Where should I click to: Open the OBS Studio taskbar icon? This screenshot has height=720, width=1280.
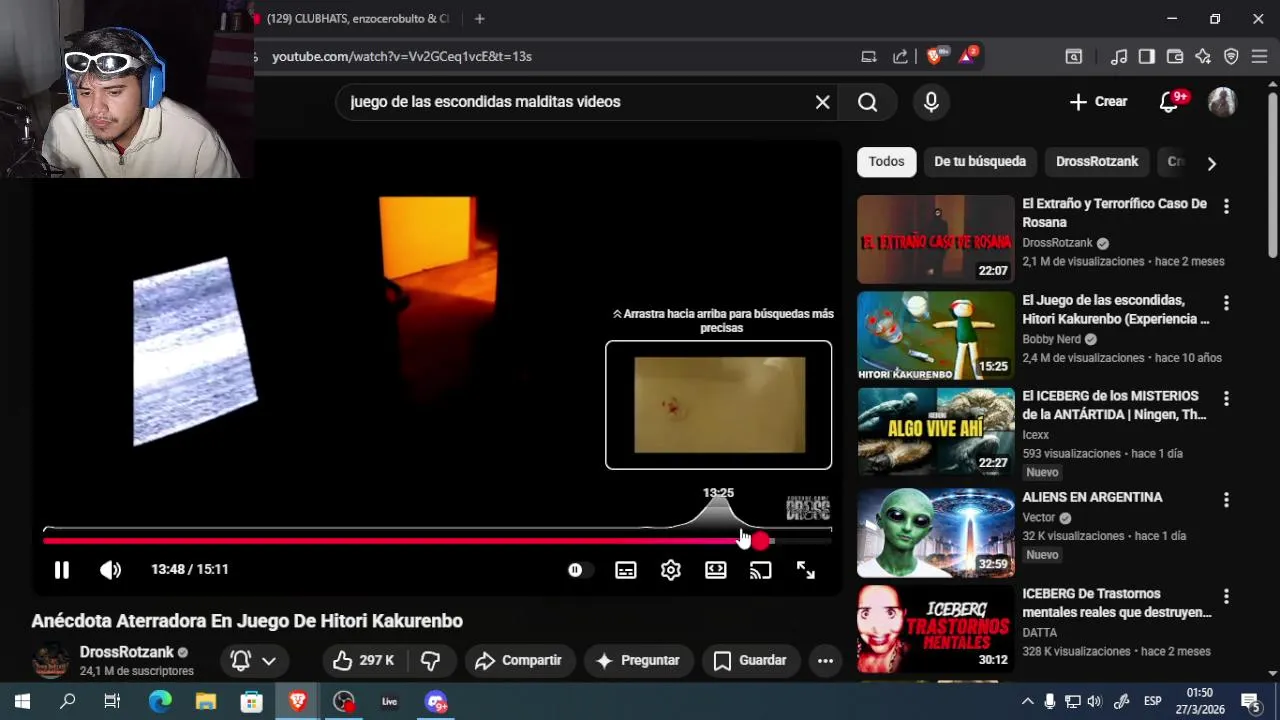pyautogui.click(x=344, y=702)
